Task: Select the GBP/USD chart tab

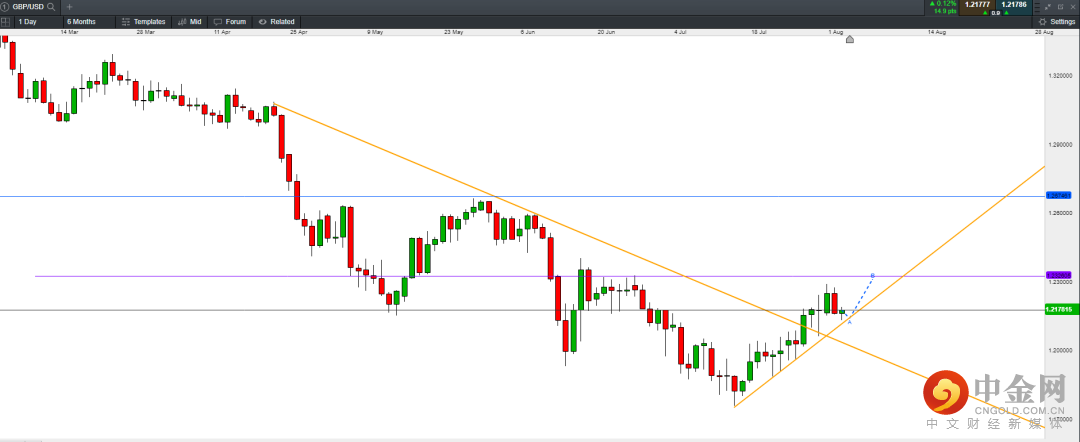Action: pyautogui.click(x=27, y=6)
